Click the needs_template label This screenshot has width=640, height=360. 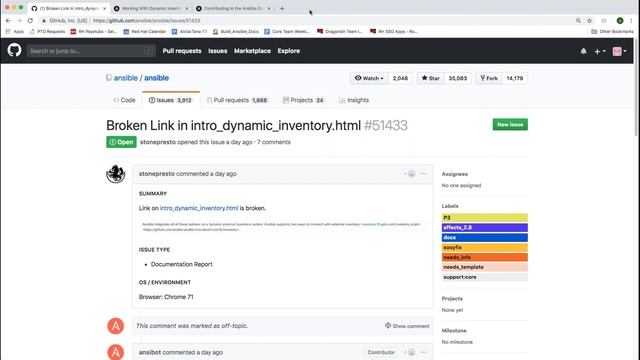coord(484,267)
